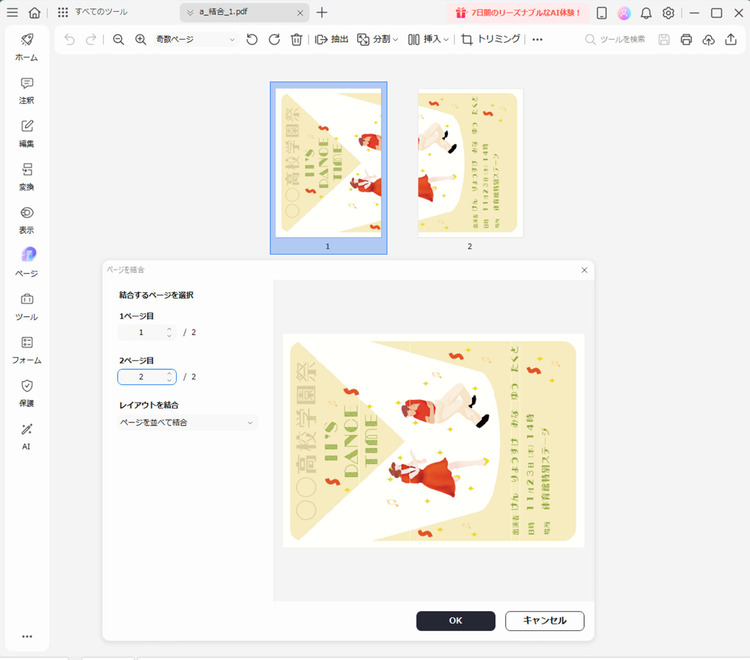Click the print icon in toolbar

tap(686, 39)
